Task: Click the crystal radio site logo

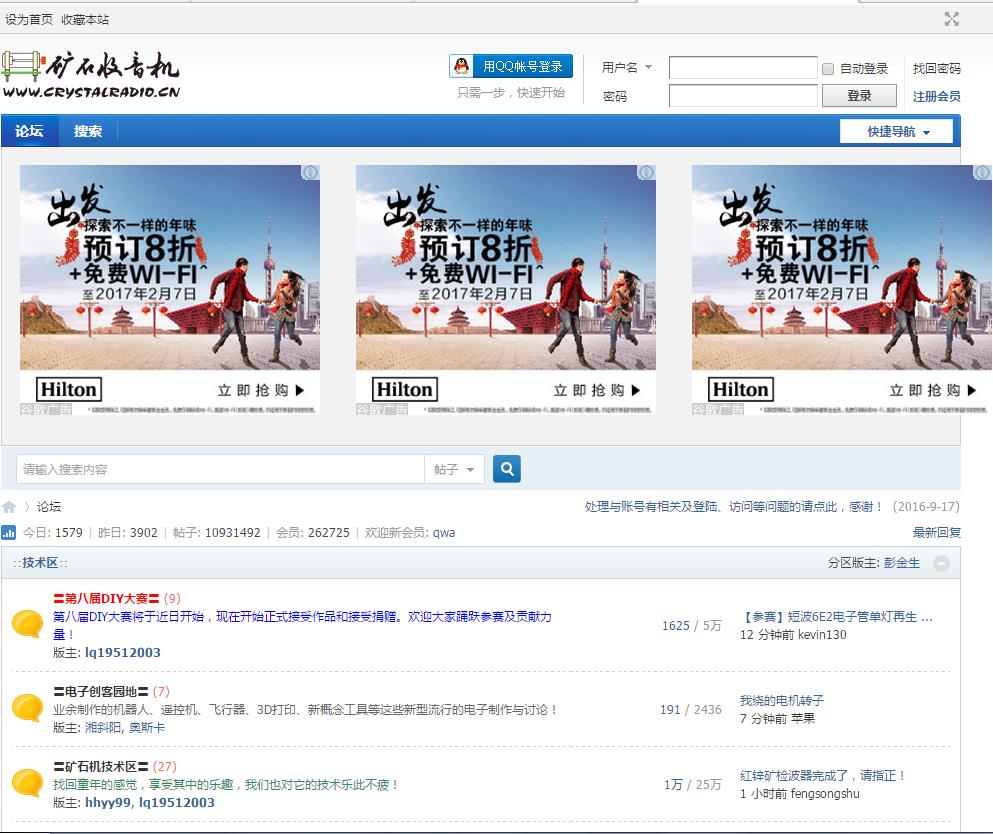Action: [91, 75]
